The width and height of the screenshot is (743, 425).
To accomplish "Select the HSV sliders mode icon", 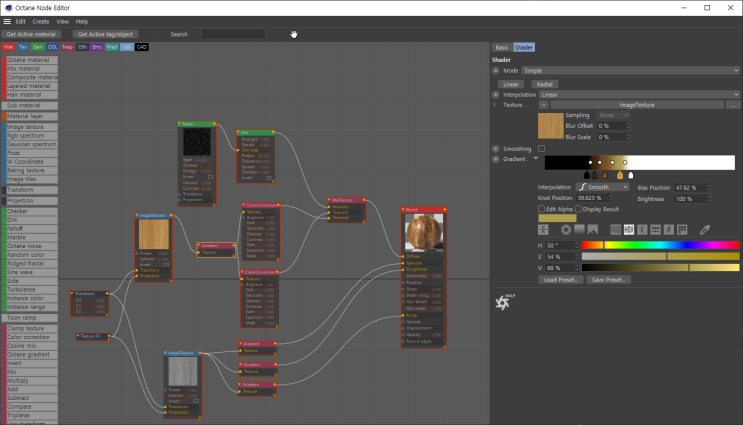I will pos(629,230).
